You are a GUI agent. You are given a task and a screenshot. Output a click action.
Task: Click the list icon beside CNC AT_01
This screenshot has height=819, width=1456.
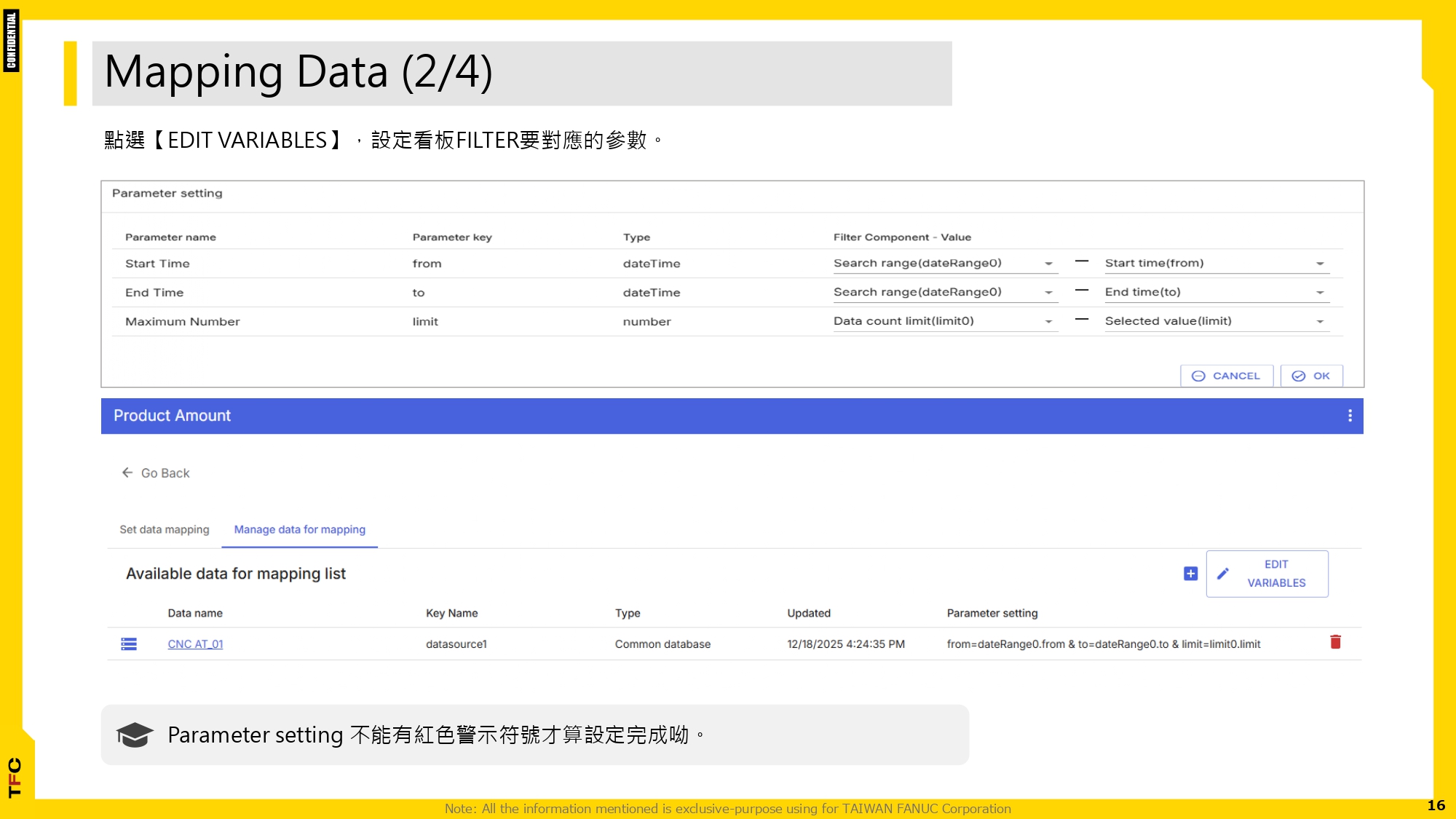[129, 644]
